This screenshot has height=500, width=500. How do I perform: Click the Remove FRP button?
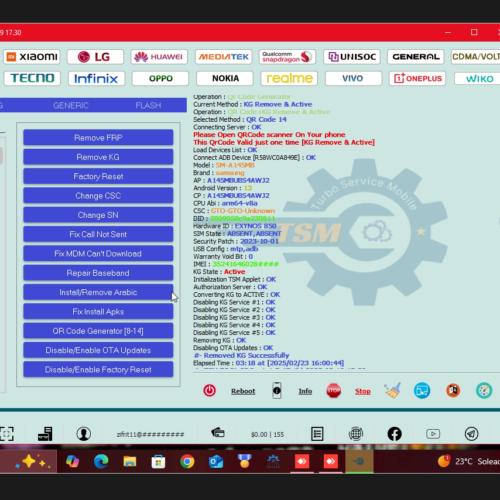(x=98, y=137)
